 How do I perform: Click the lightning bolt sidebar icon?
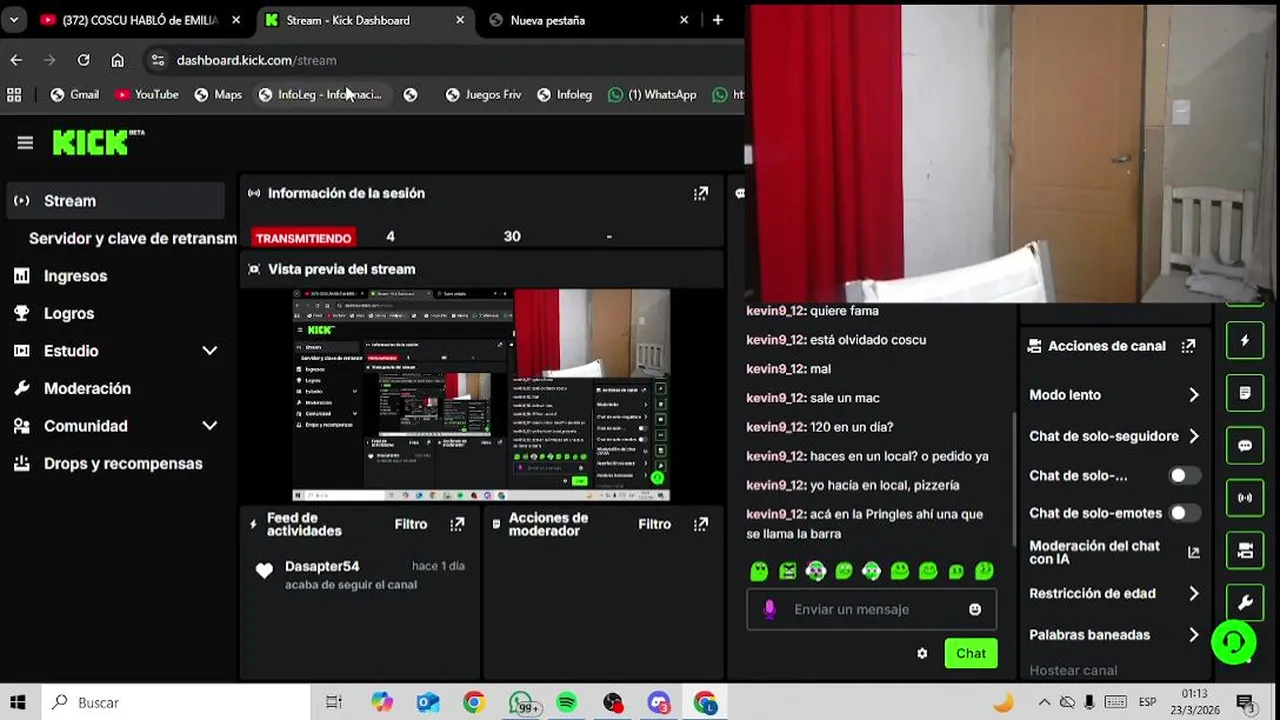[x=1245, y=341]
